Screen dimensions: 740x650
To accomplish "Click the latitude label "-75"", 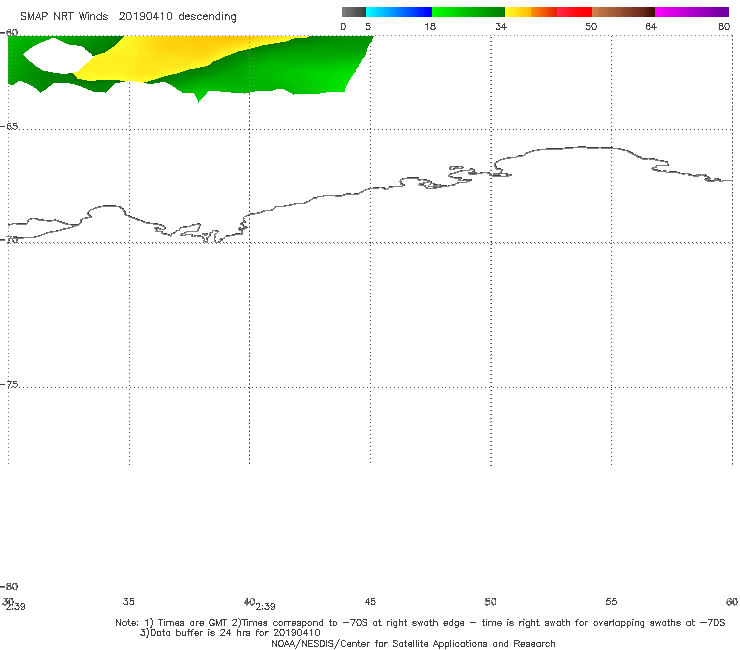I will [9, 385].
